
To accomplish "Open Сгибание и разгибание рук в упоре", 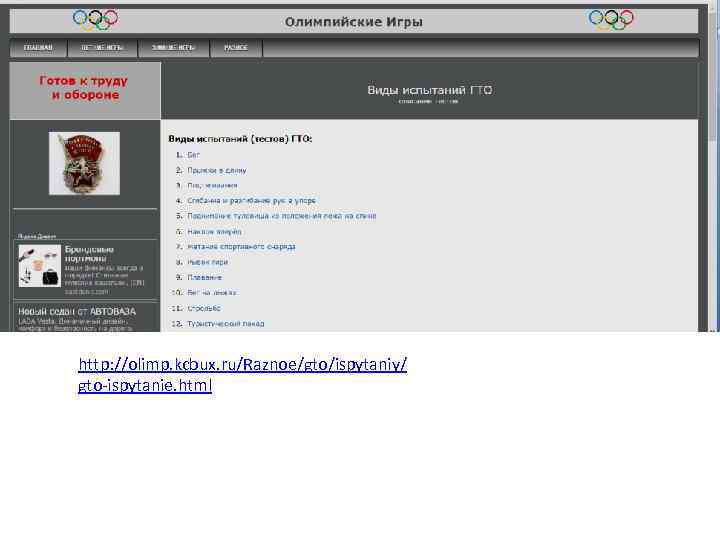I will (x=251, y=201).
